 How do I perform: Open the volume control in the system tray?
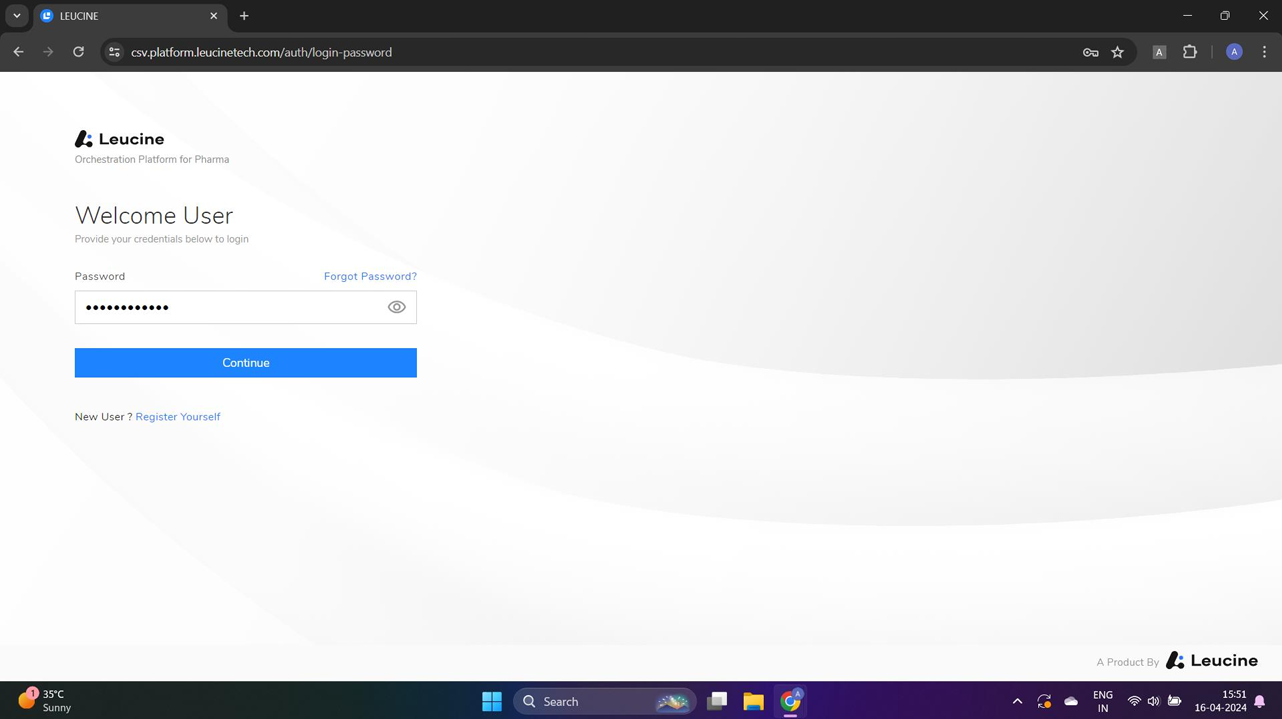(1153, 701)
